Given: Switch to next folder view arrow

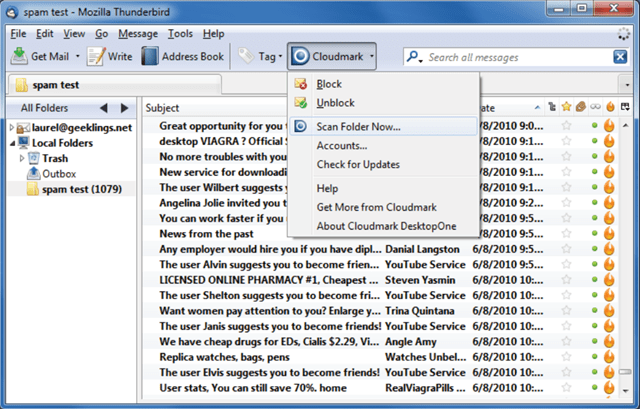Looking at the screenshot, I should [124, 108].
